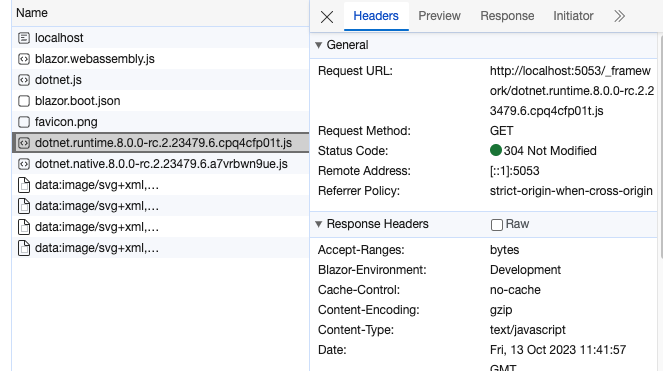The height and width of the screenshot is (371, 663).
Task: Click the Content-Encoding header label
Action: point(369,310)
